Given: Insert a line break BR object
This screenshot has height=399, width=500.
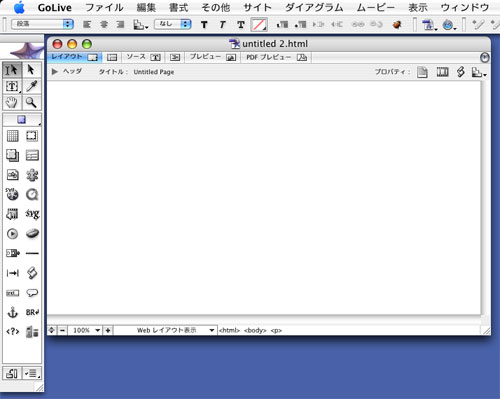Looking at the screenshot, I should [32, 313].
